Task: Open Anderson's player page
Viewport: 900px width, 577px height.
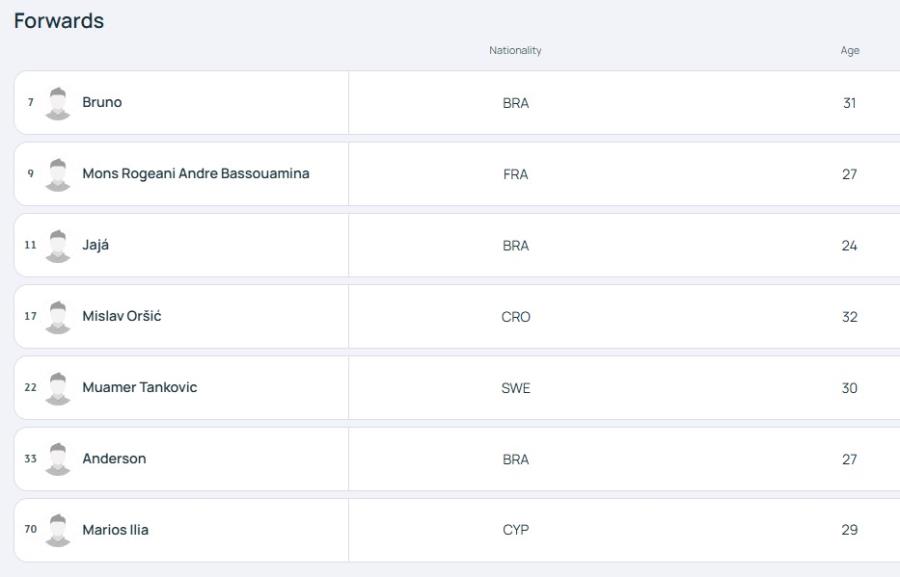Action: click(x=114, y=458)
